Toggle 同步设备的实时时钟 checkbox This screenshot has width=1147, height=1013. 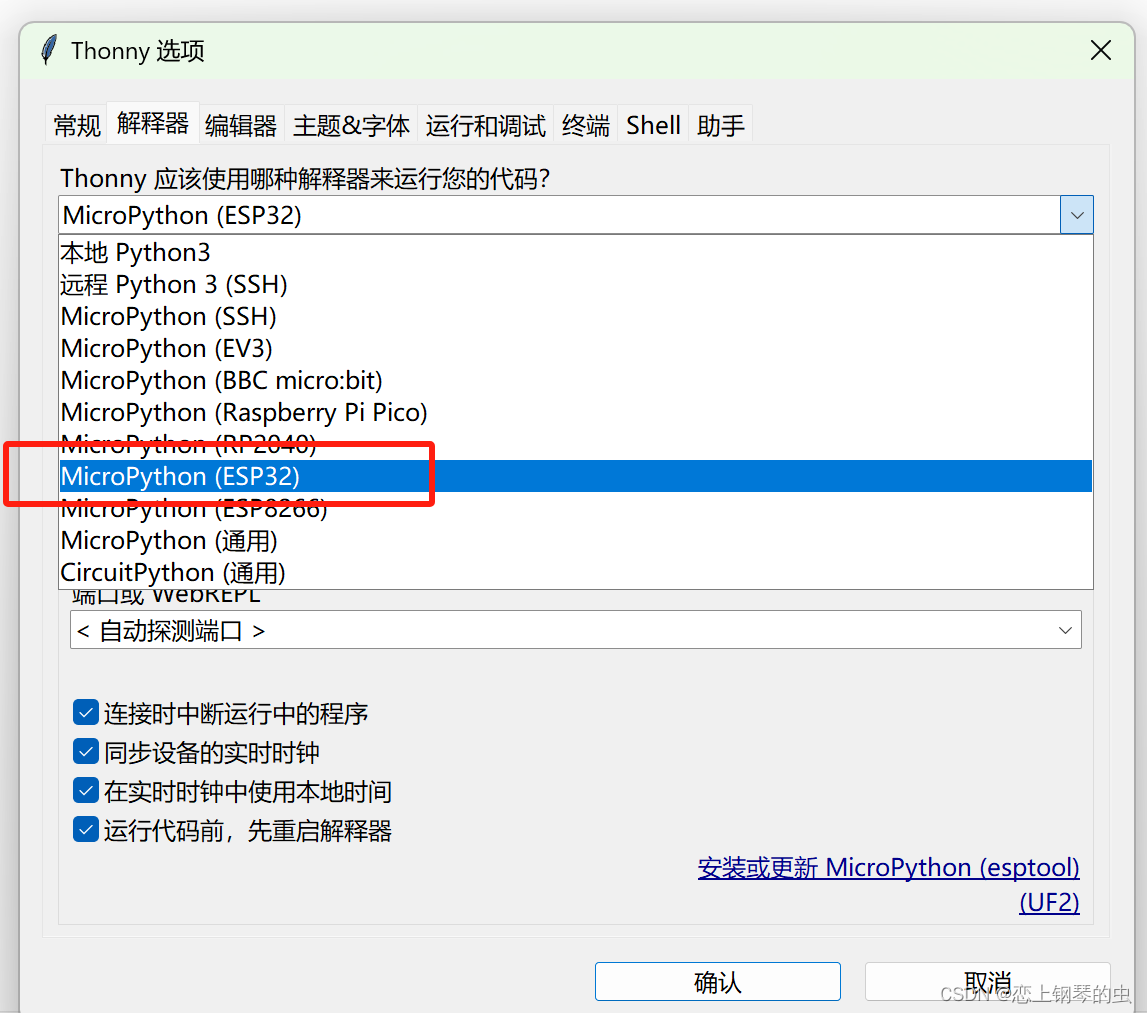coord(86,751)
